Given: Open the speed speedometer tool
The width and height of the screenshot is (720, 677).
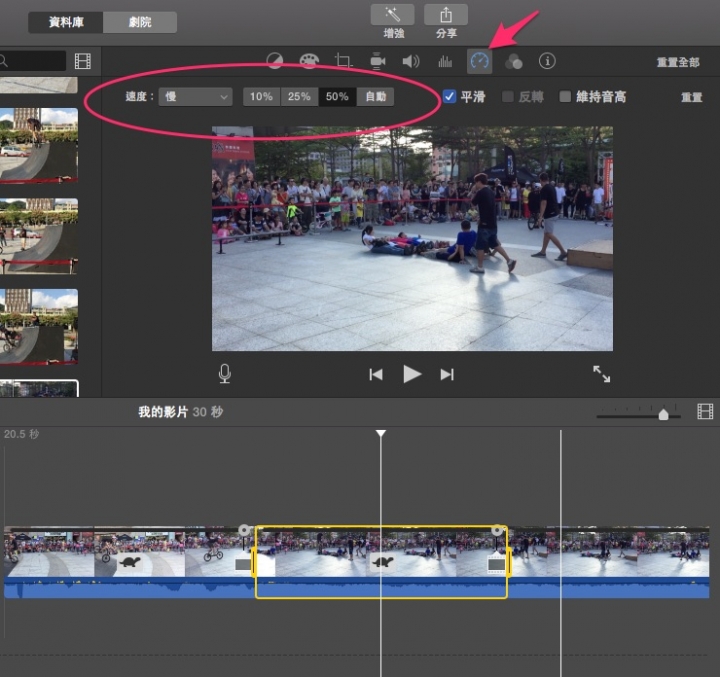Looking at the screenshot, I should coord(479,61).
